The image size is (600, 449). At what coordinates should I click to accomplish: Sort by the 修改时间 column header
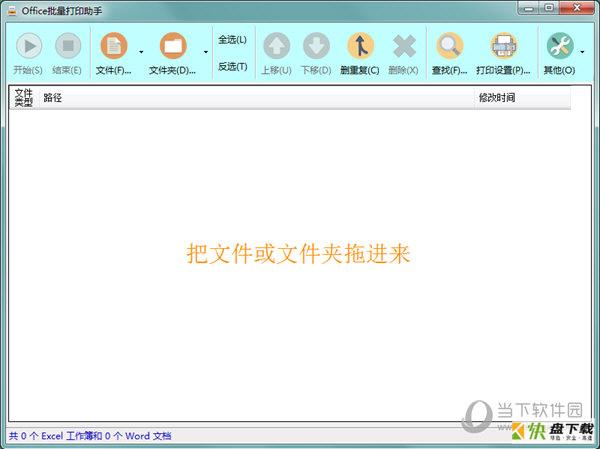[x=523, y=98]
